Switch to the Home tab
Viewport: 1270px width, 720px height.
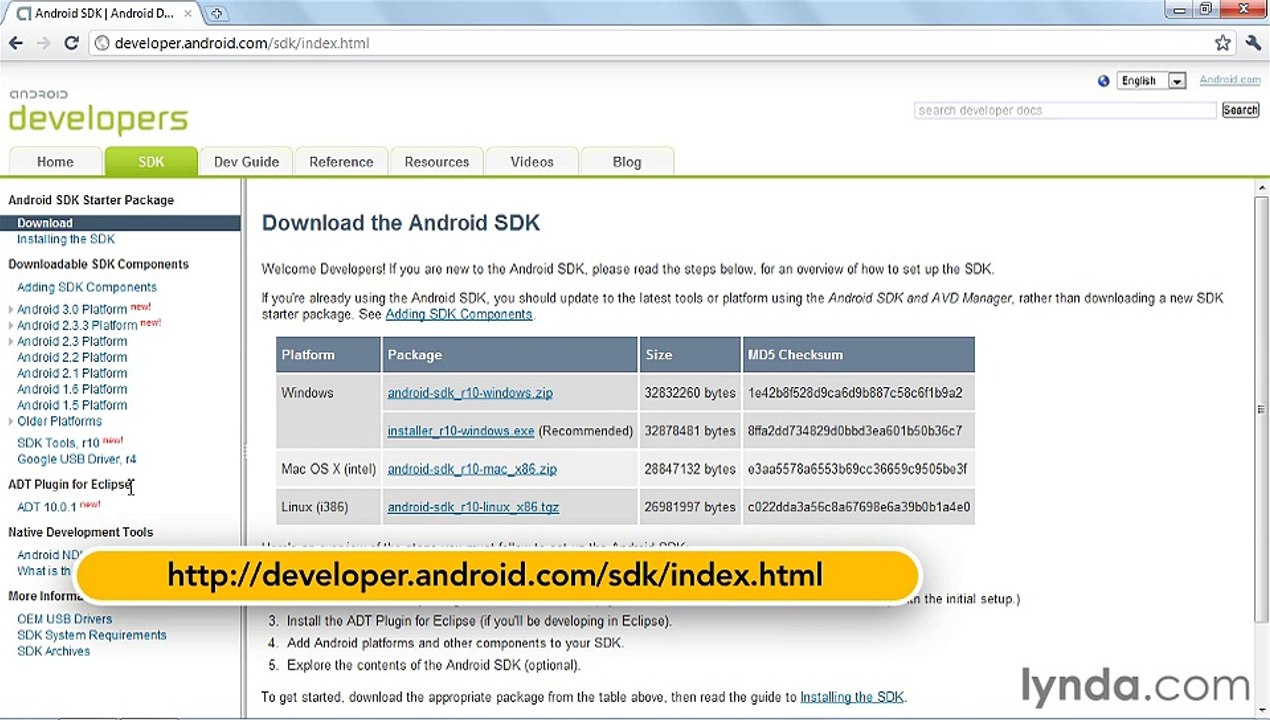click(x=55, y=162)
